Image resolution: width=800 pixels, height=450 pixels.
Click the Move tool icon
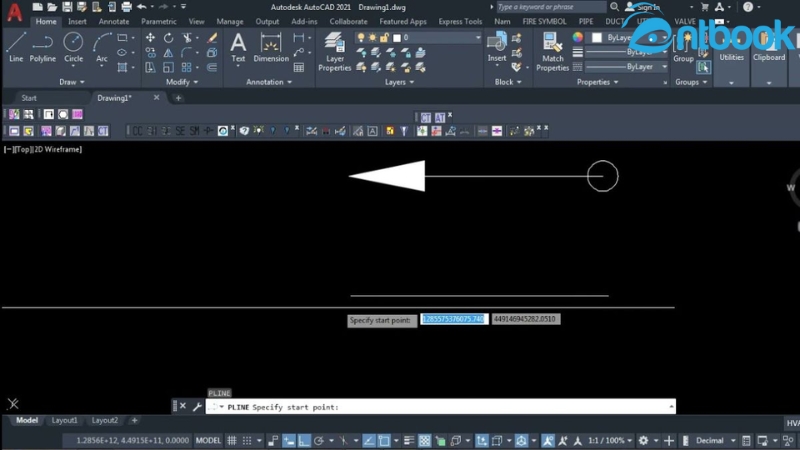(151, 38)
